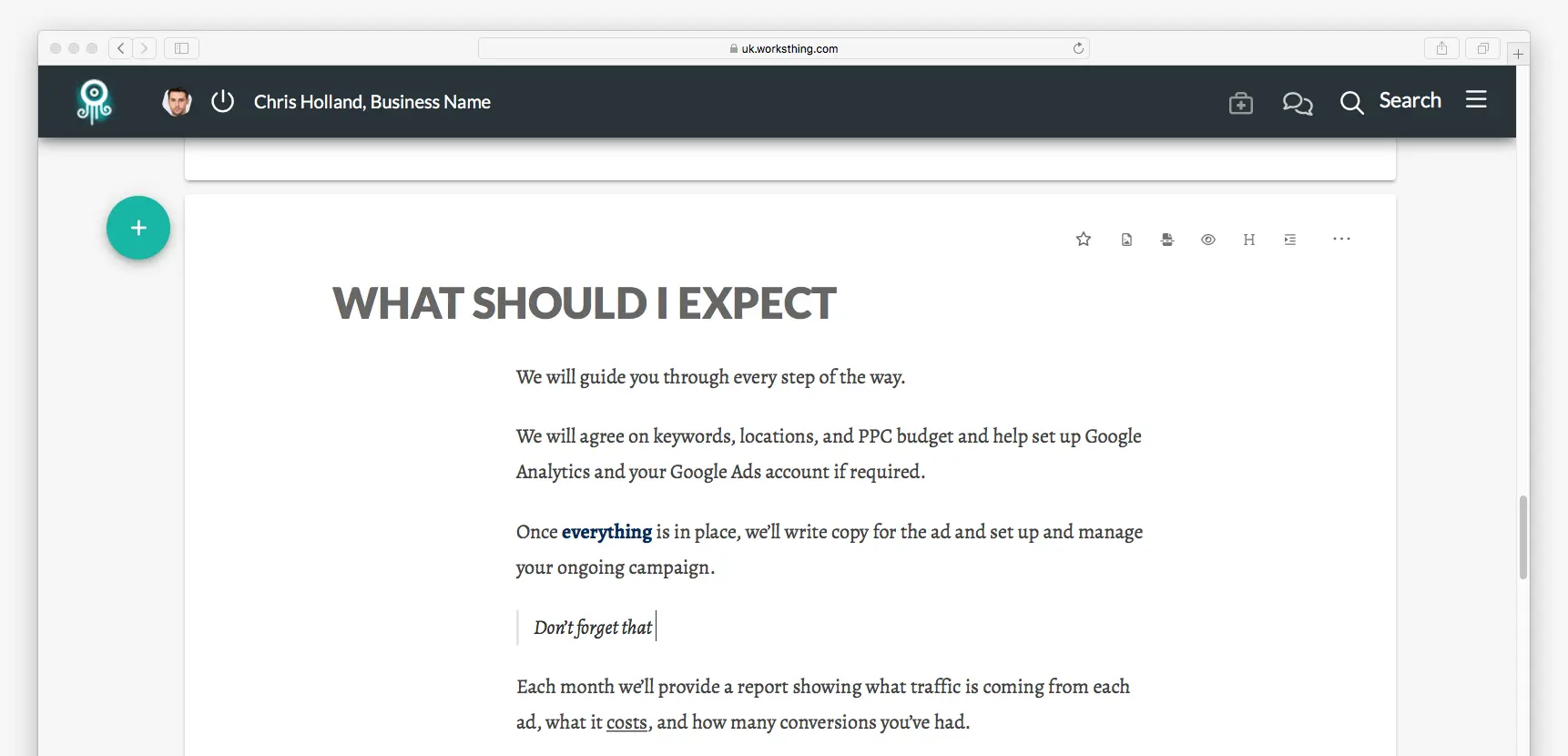Click Chris Holland profile avatar
Screen dimensions: 1568x756
pos(177,101)
